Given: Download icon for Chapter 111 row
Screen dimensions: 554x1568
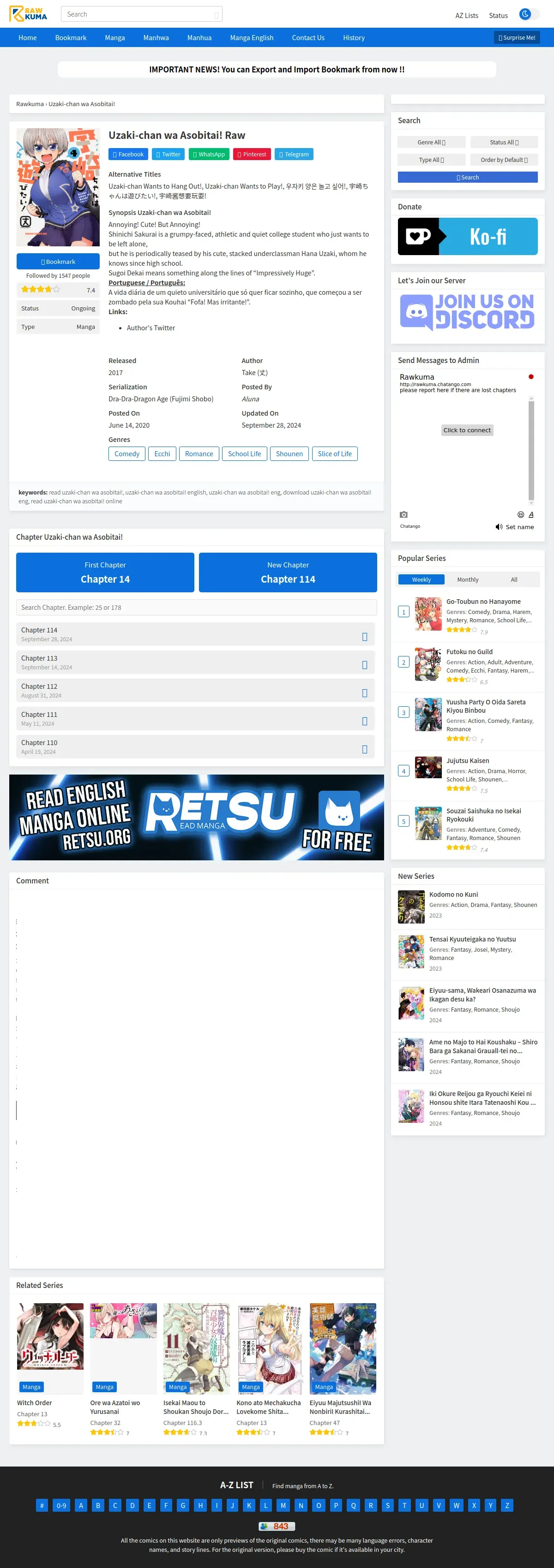Looking at the screenshot, I should pyautogui.click(x=364, y=722).
